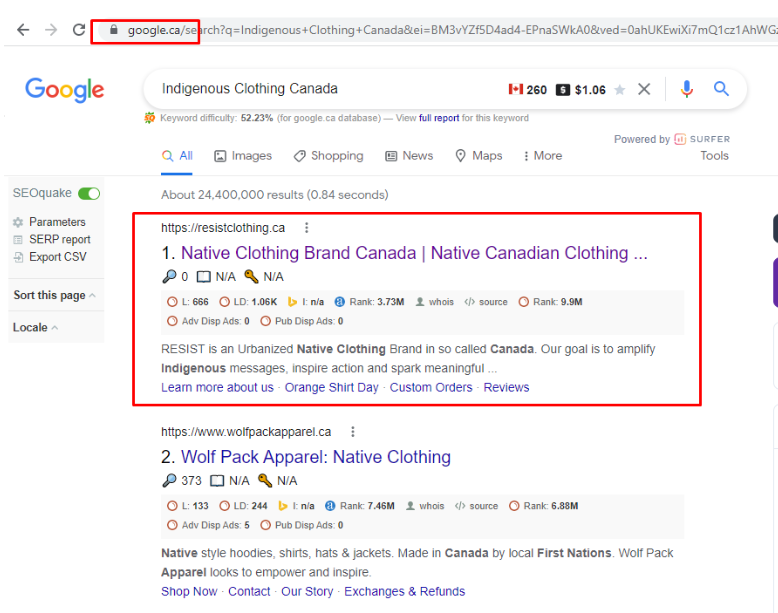Open three-dot menu beside resistclothing.ca
The width and height of the screenshot is (778, 613).
click(307, 228)
